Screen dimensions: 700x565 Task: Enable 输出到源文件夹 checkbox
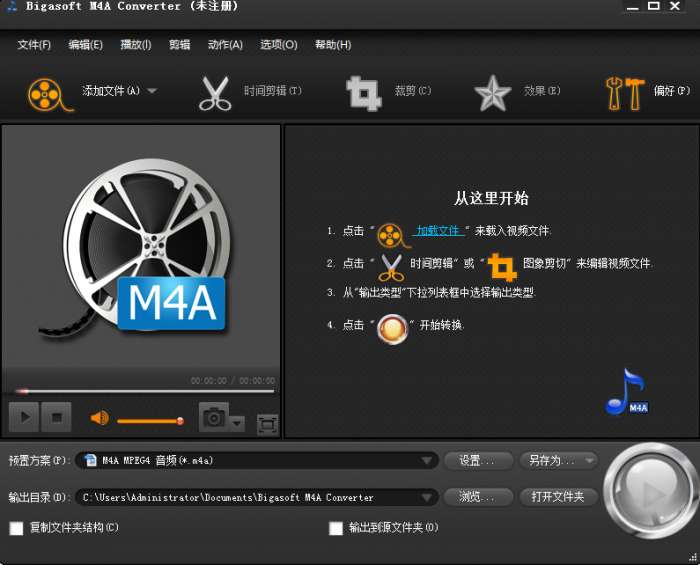point(336,528)
